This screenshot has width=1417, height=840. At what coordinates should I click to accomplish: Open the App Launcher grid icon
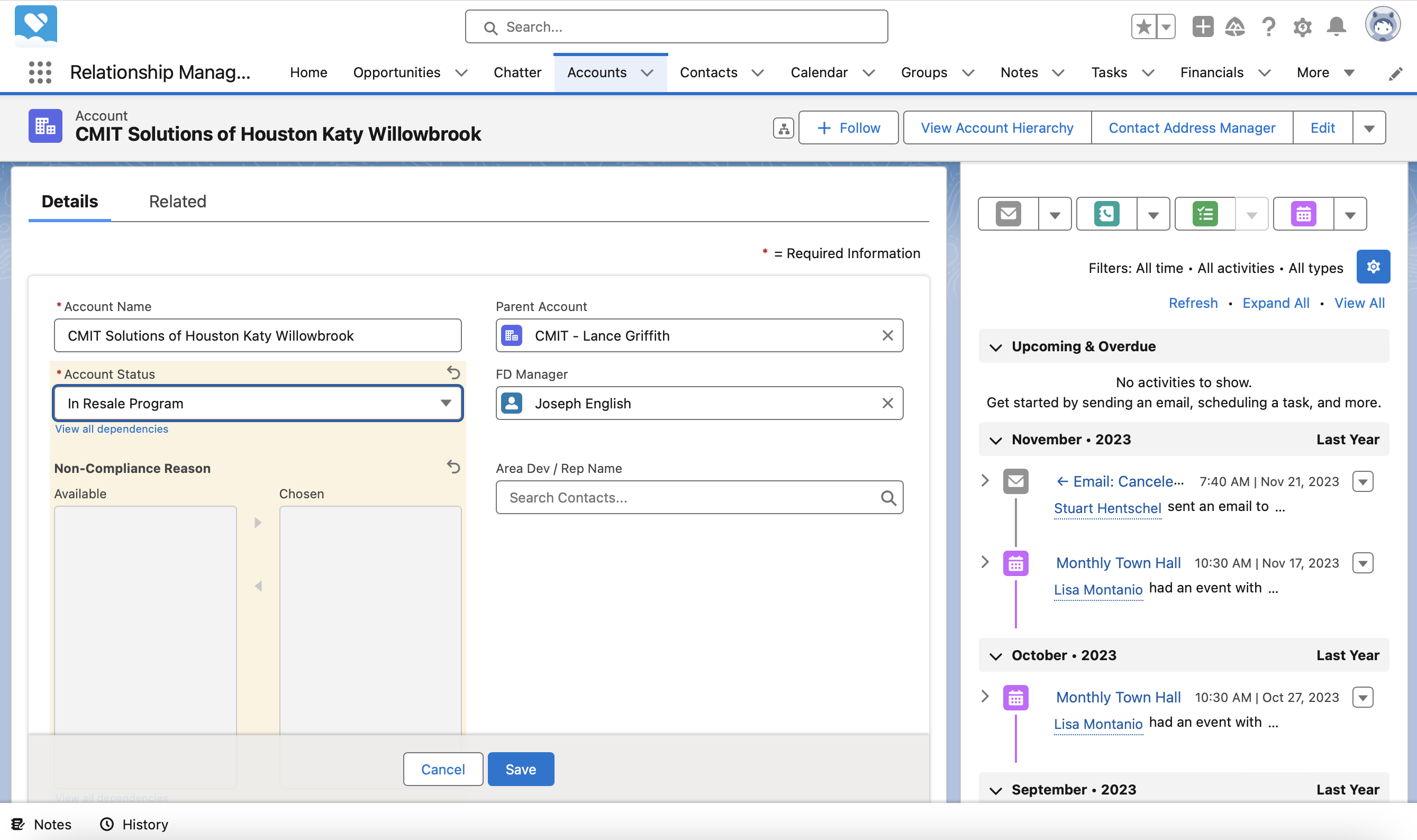tap(40, 72)
